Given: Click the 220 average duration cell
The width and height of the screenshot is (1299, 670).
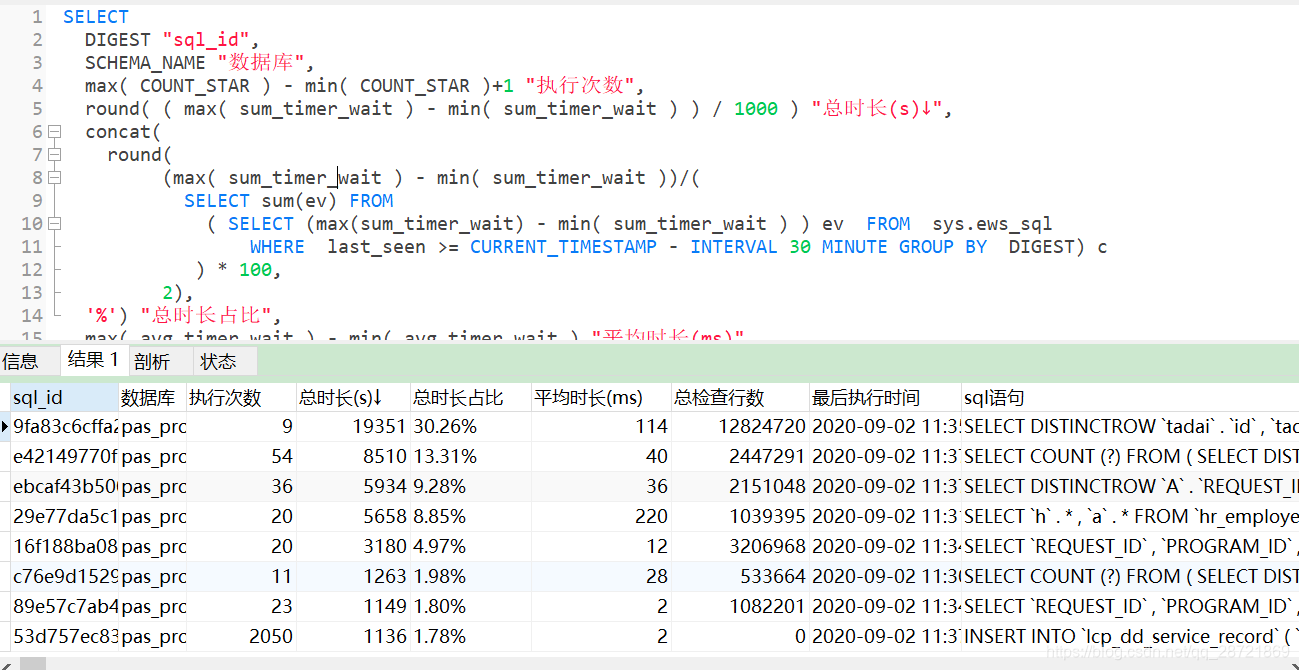Looking at the screenshot, I should point(601,517).
